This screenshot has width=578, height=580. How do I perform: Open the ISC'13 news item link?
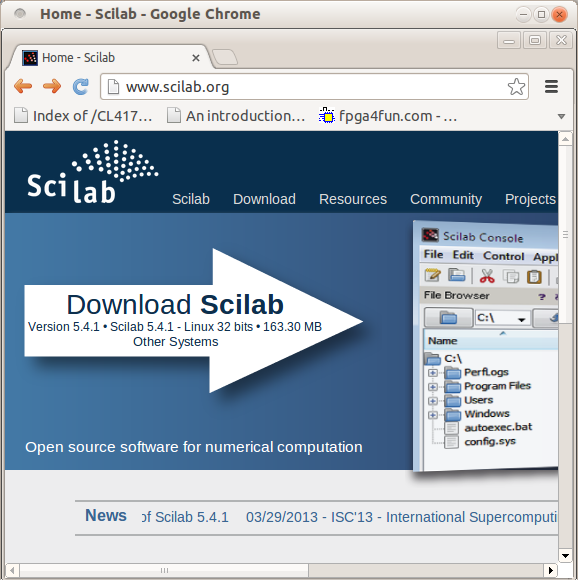point(402,517)
